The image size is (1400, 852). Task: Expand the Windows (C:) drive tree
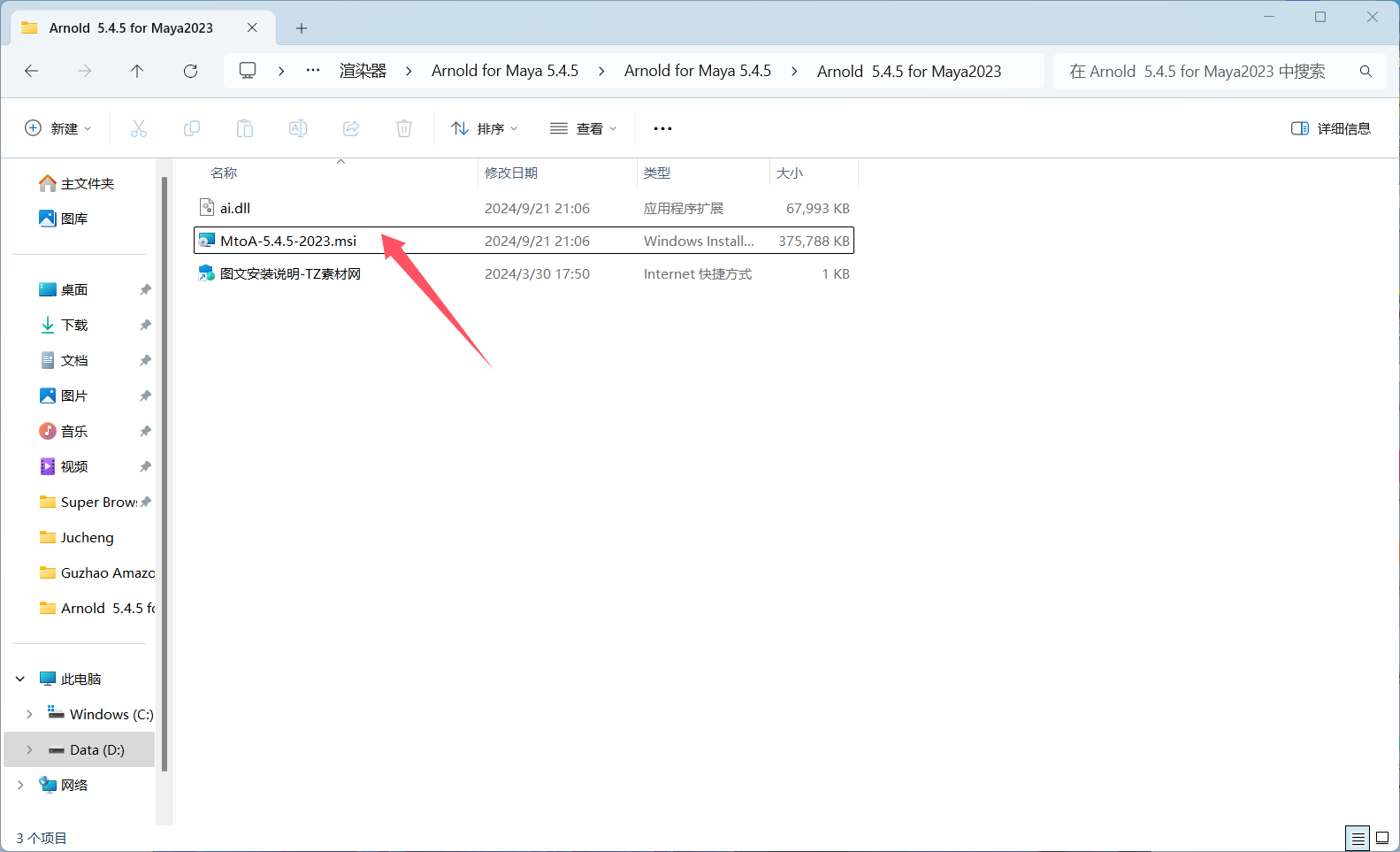[29, 714]
